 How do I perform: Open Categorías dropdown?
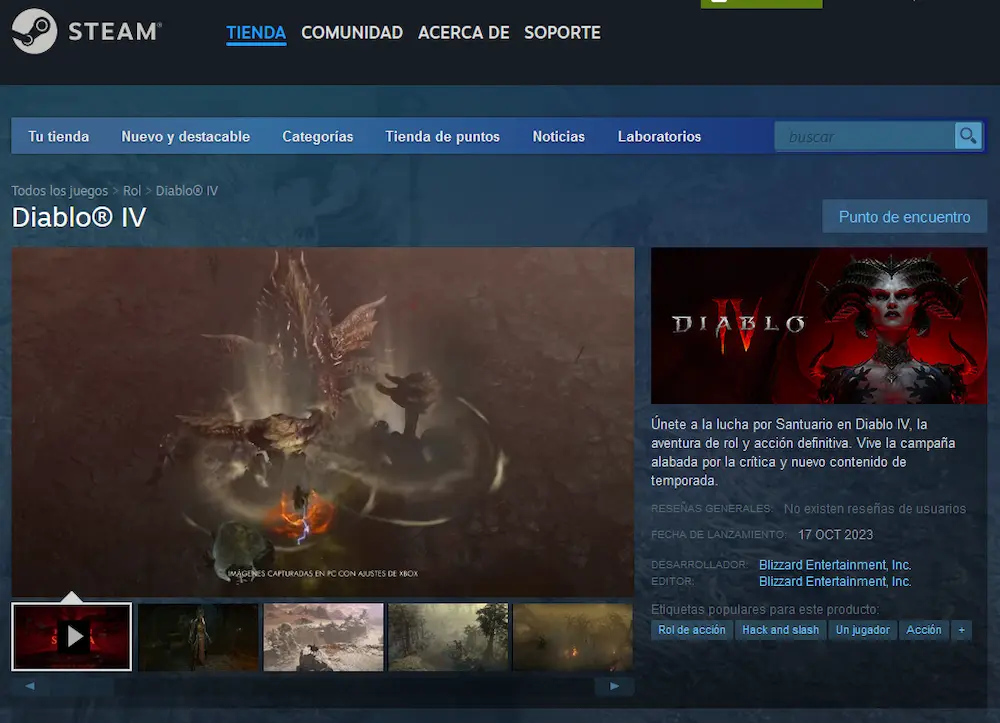click(318, 136)
